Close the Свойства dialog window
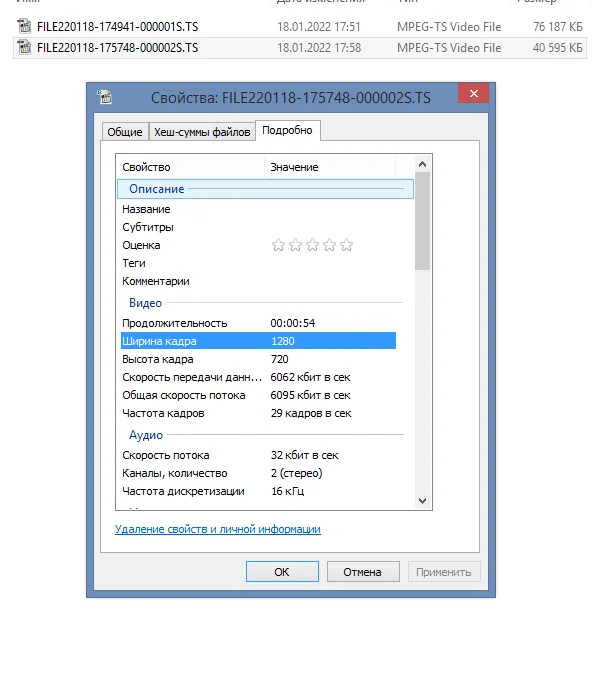616x680 pixels. click(x=474, y=93)
